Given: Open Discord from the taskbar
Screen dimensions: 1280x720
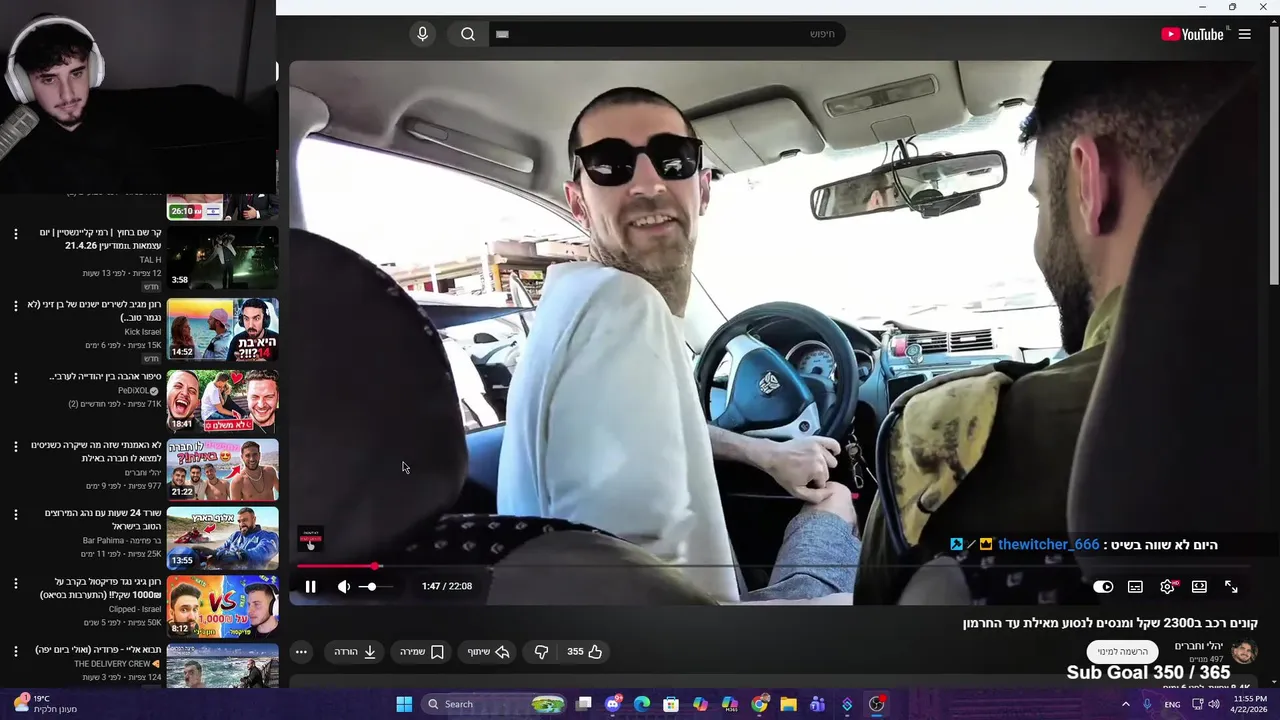Looking at the screenshot, I should (x=613, y=704).
